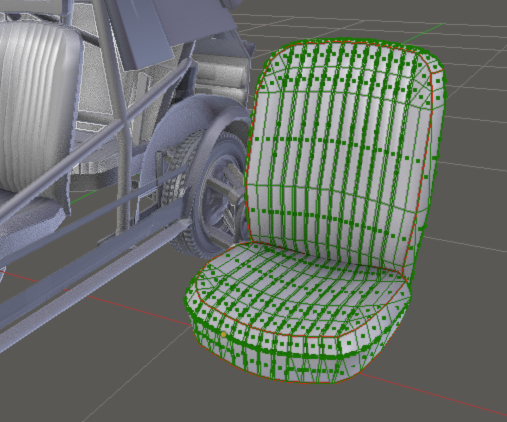Click the green wireframe seat bottom cushion

click(297, 313)
